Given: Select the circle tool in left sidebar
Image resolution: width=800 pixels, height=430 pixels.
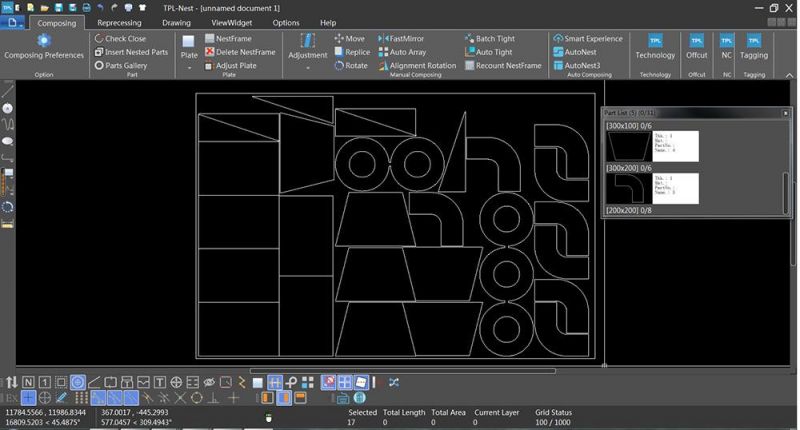Looking at the screenshot, I should [x=8, y=108].
